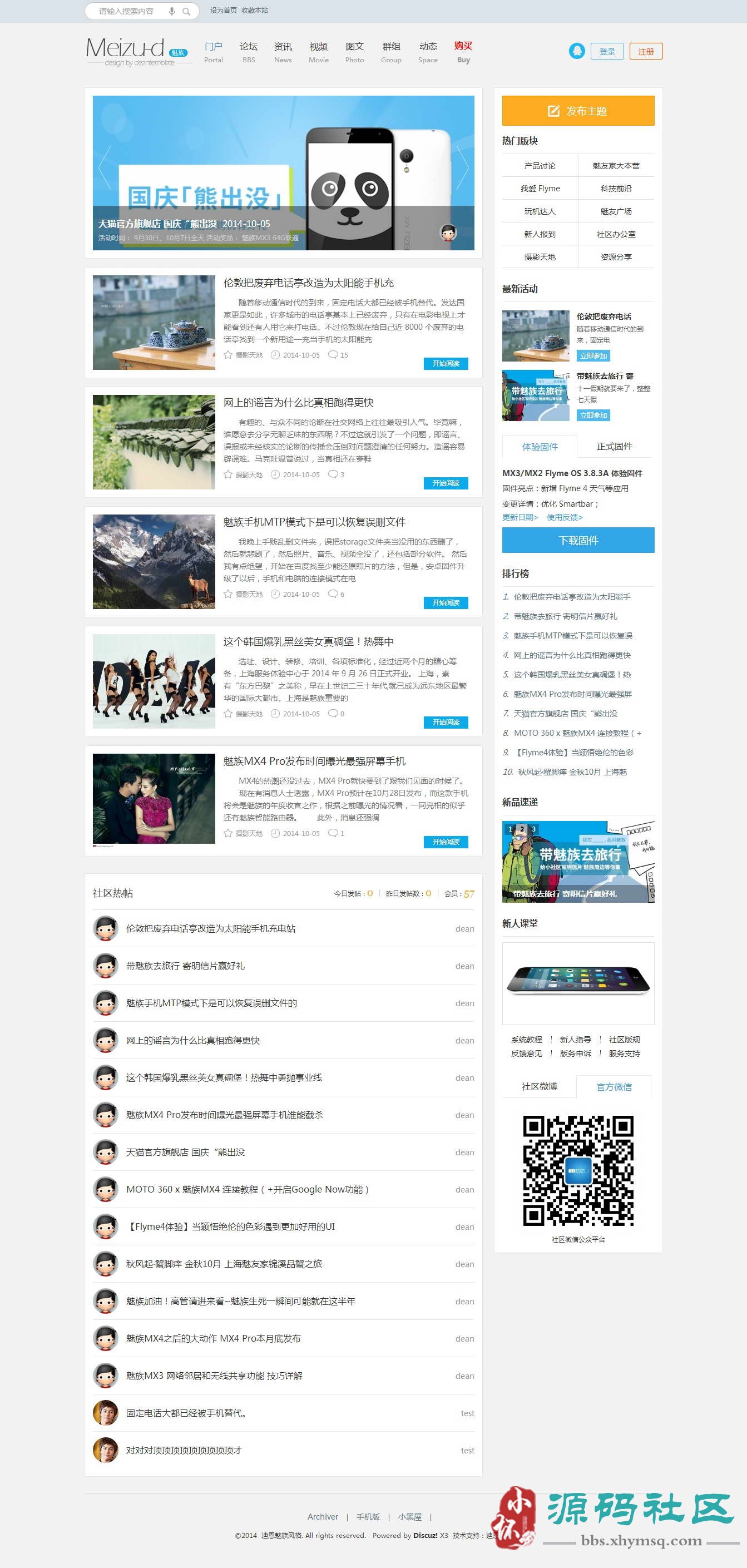Click 立即参加 for the 伦敦把废弃电话 activity

pos(593,355)
